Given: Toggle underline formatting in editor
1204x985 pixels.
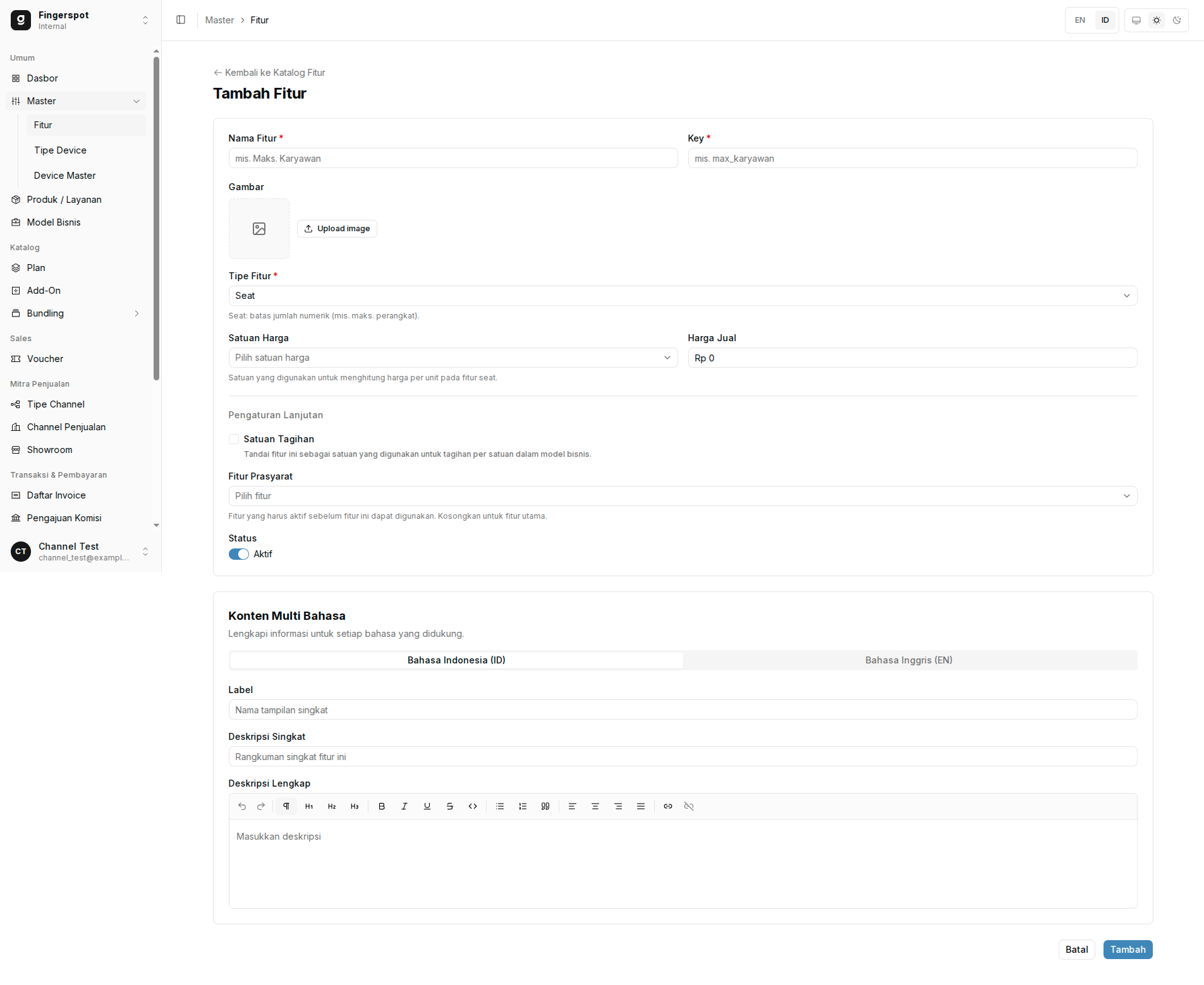Looking at the screenshot, I should (x=427, y=806).
